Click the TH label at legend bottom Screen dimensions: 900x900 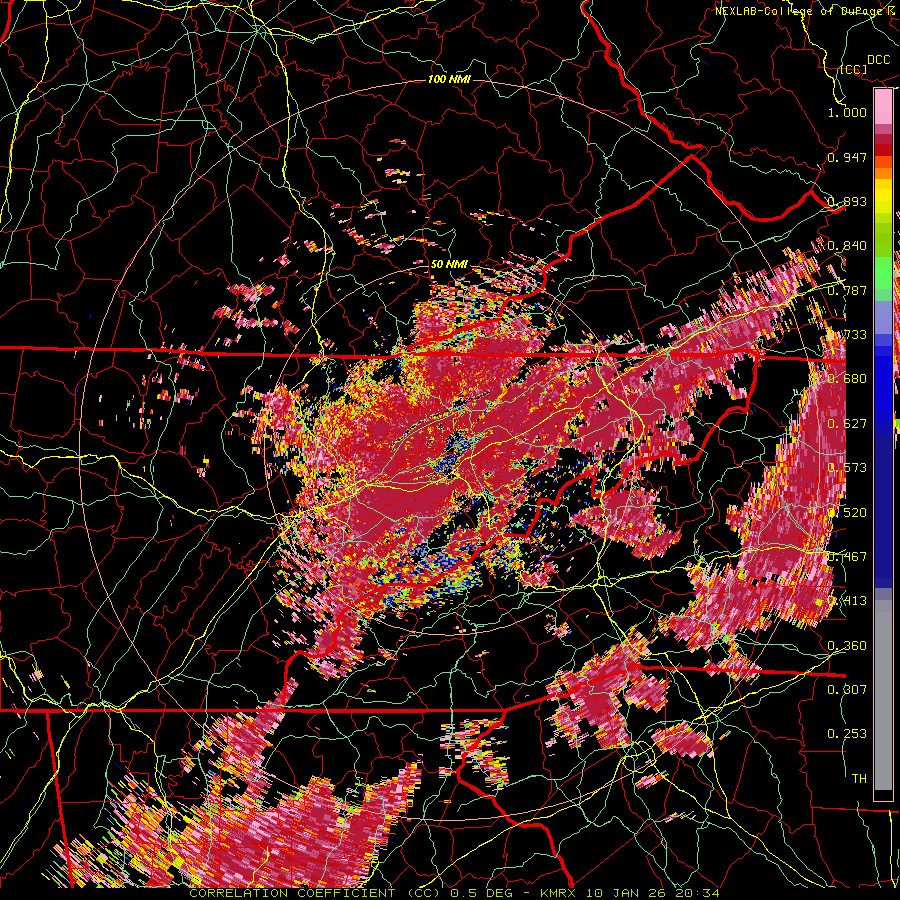[859, 779]
